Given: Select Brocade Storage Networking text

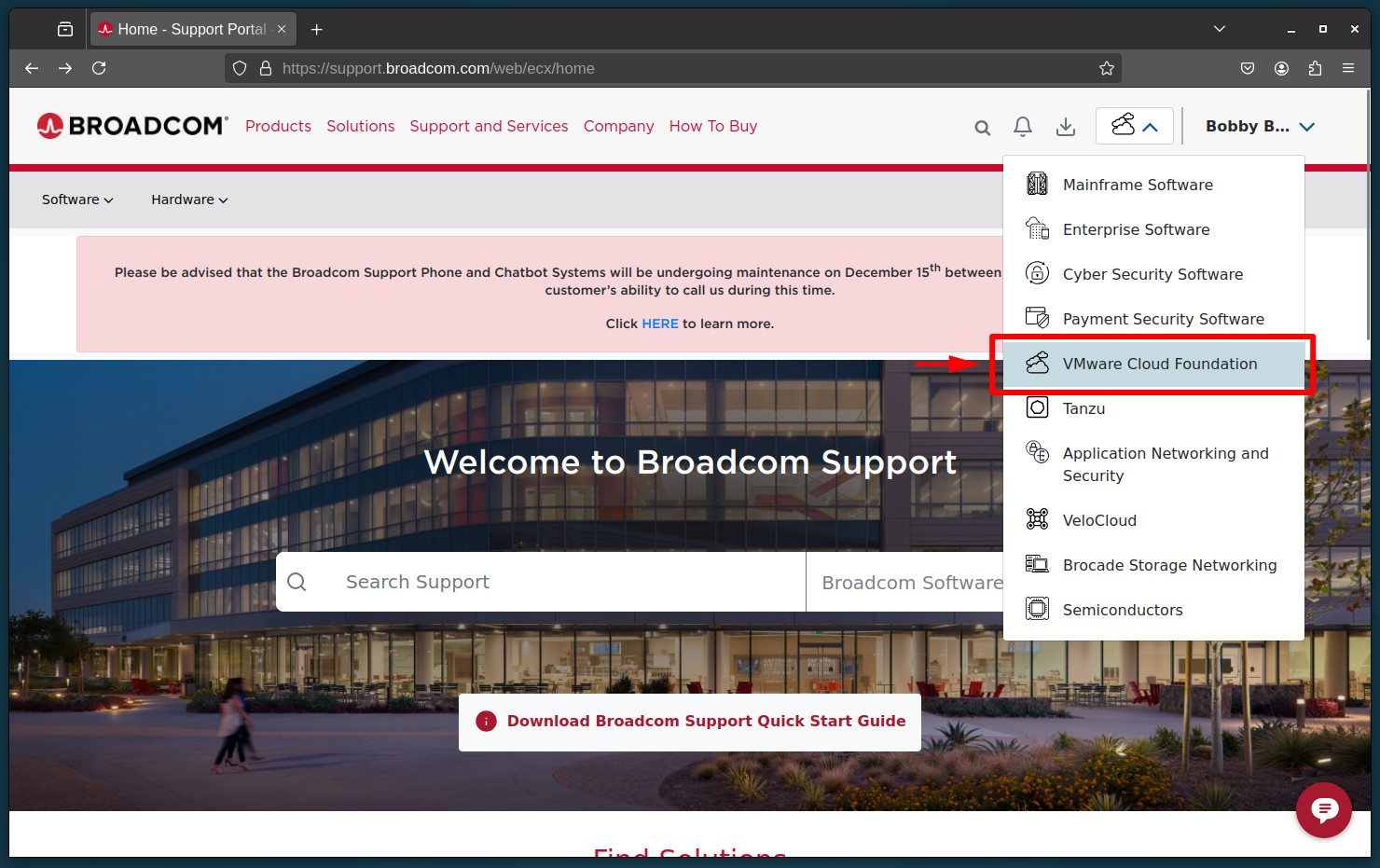Looking at the screenshot, I should 1169,565.
